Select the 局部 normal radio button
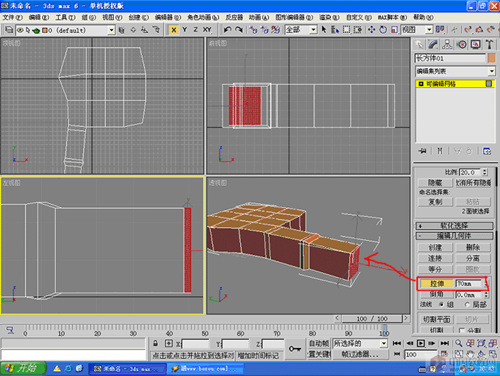 pos(467,304)
